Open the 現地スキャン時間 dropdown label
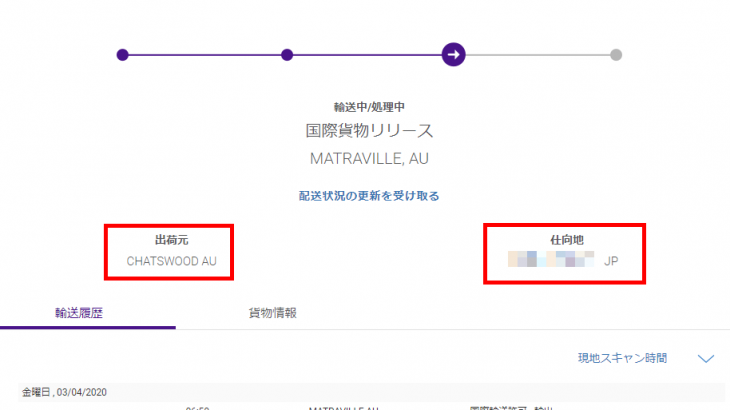 621,358
